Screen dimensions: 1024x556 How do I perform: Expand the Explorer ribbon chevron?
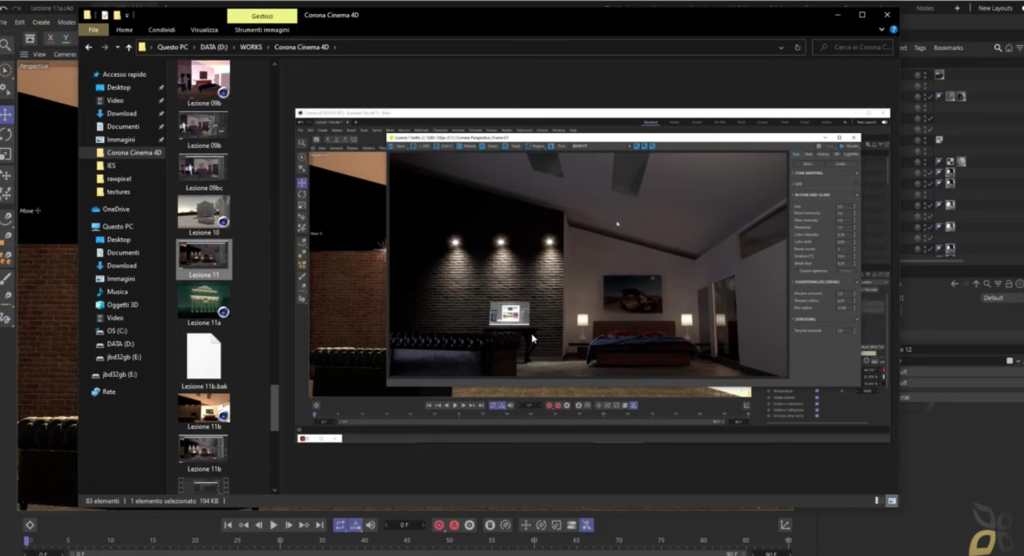point(882,29)
